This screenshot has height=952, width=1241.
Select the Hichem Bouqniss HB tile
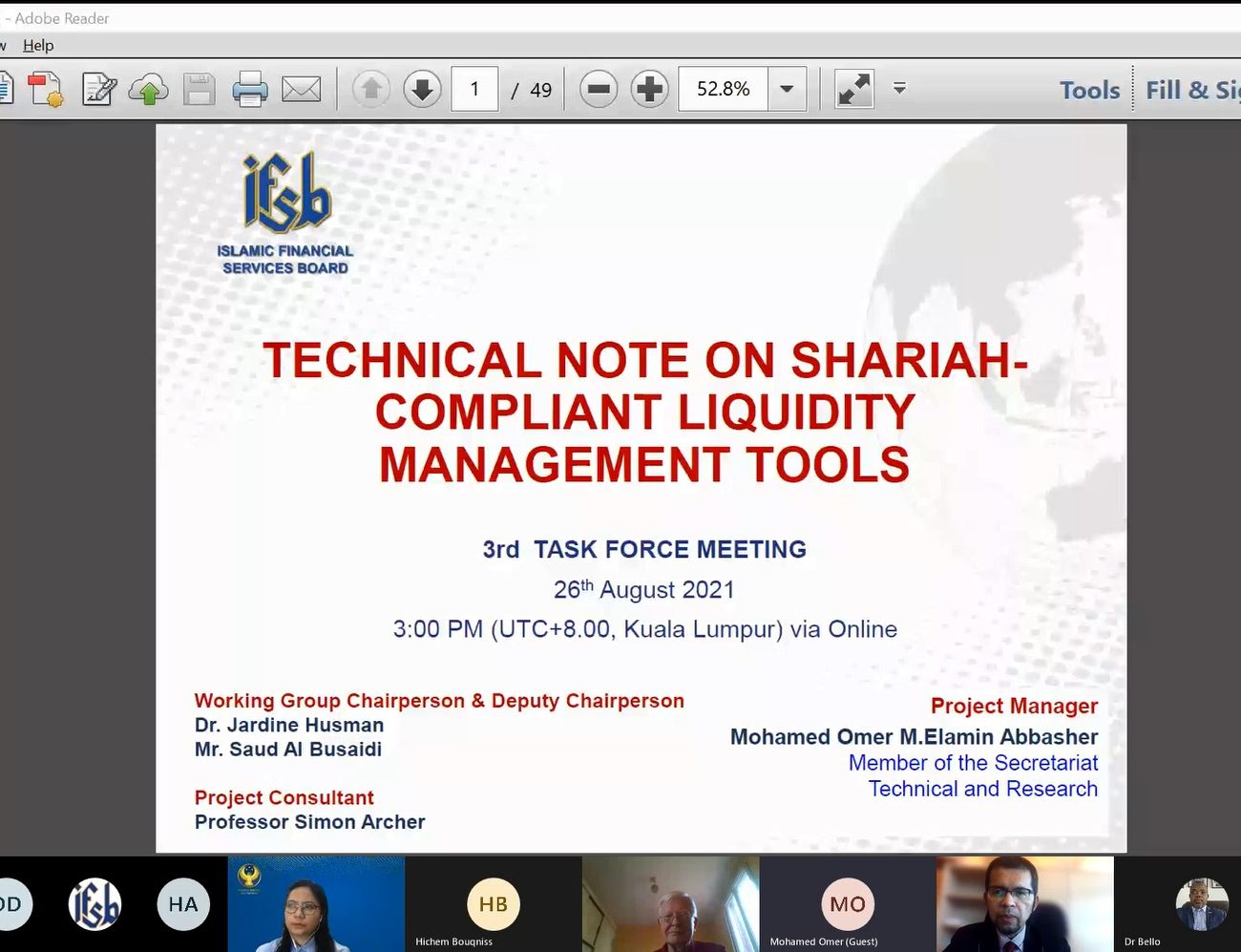[494, 904]
